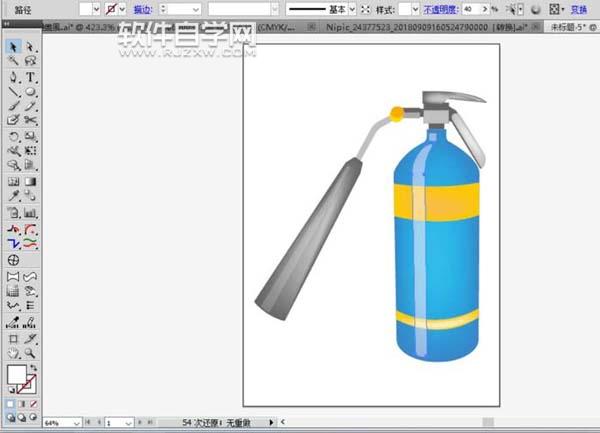Switch to Draw Normal mode
The height and width of the screenshot is (433, 600).
pos(10,417)
